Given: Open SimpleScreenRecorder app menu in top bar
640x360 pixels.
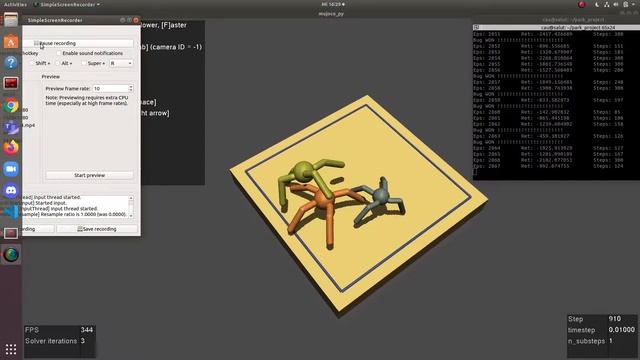Looking at the screenshot, I should click(67, 4).
